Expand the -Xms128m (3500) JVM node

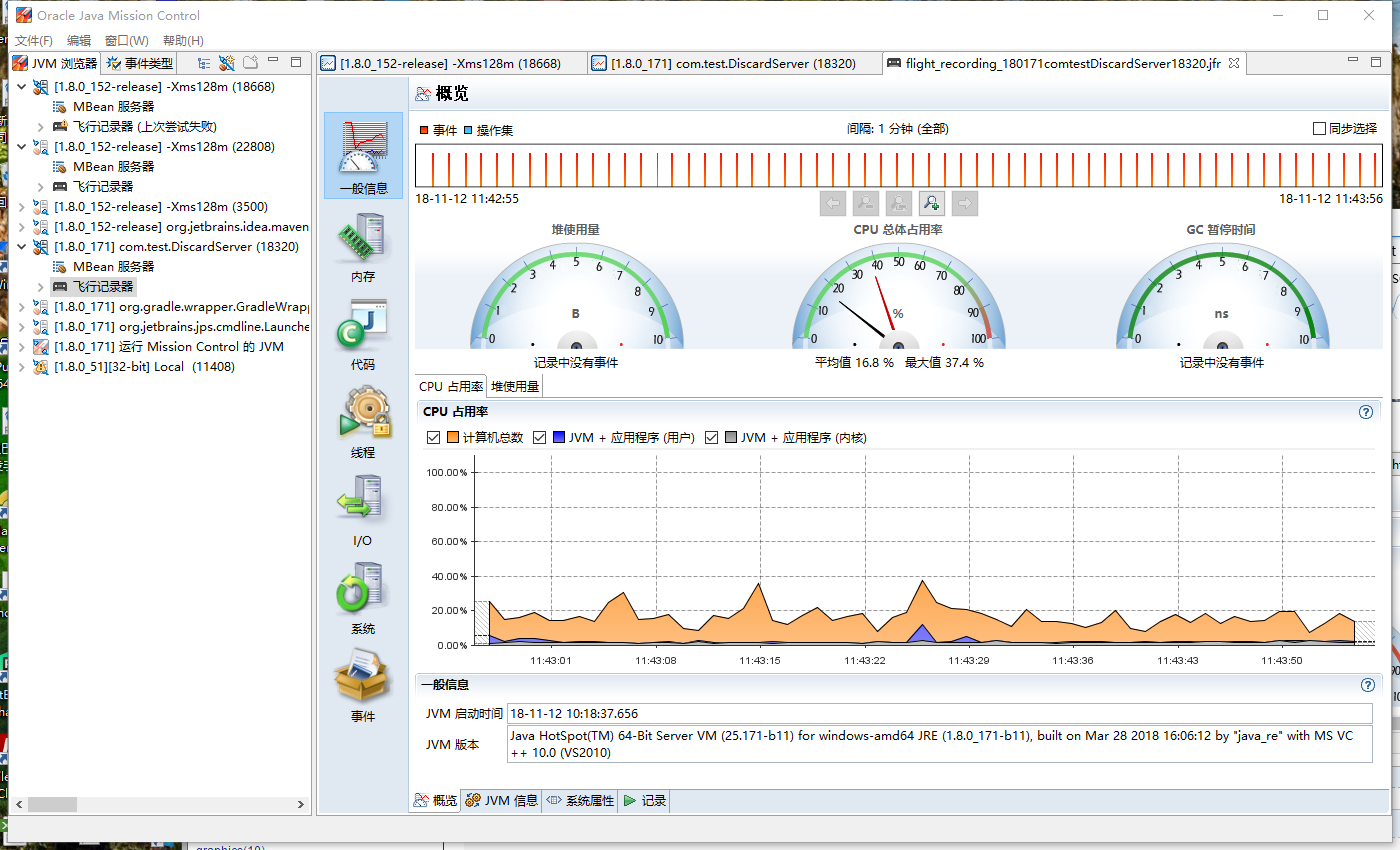[22, 207]
